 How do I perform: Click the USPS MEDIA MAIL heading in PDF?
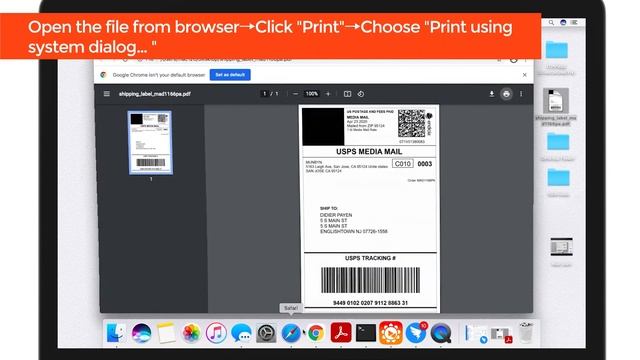coord(369,151)
